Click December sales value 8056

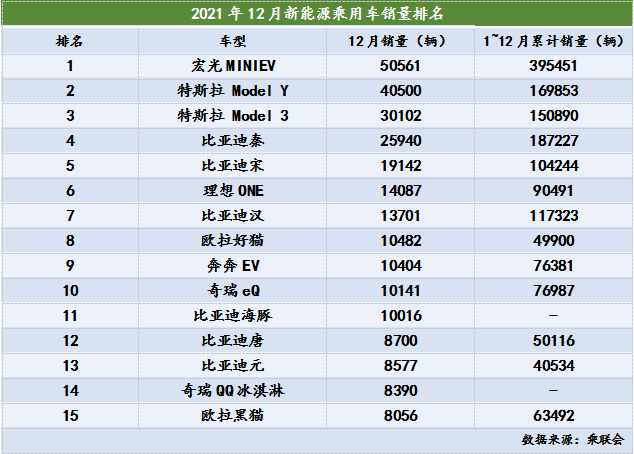[400, 416]
